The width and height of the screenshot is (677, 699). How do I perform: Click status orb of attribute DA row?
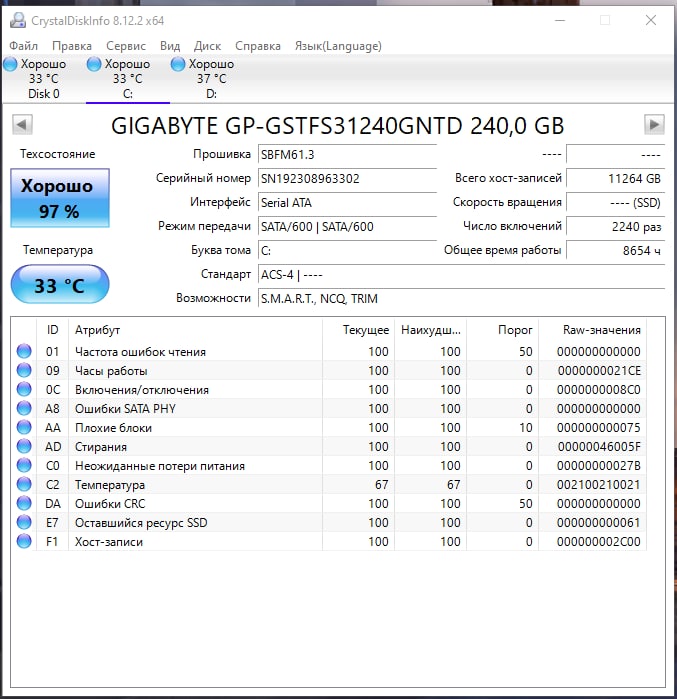coord(24,503)
